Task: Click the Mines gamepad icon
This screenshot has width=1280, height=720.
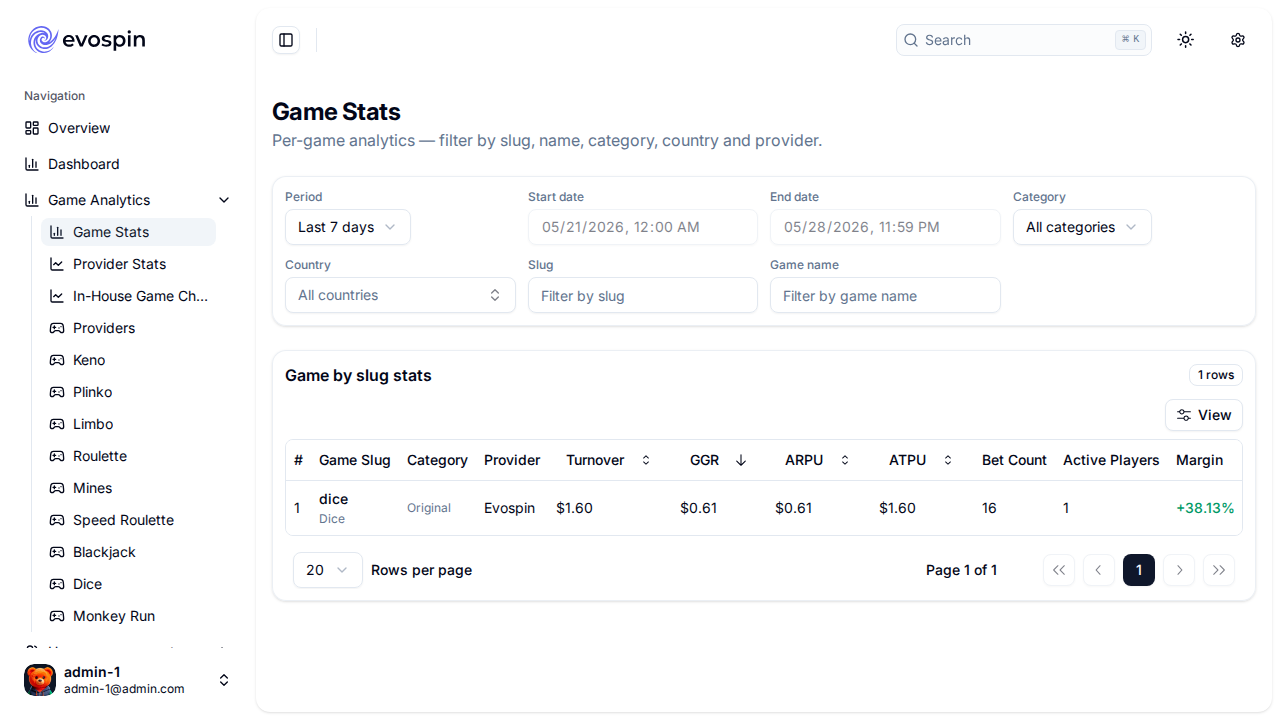Action: (57, 488)
